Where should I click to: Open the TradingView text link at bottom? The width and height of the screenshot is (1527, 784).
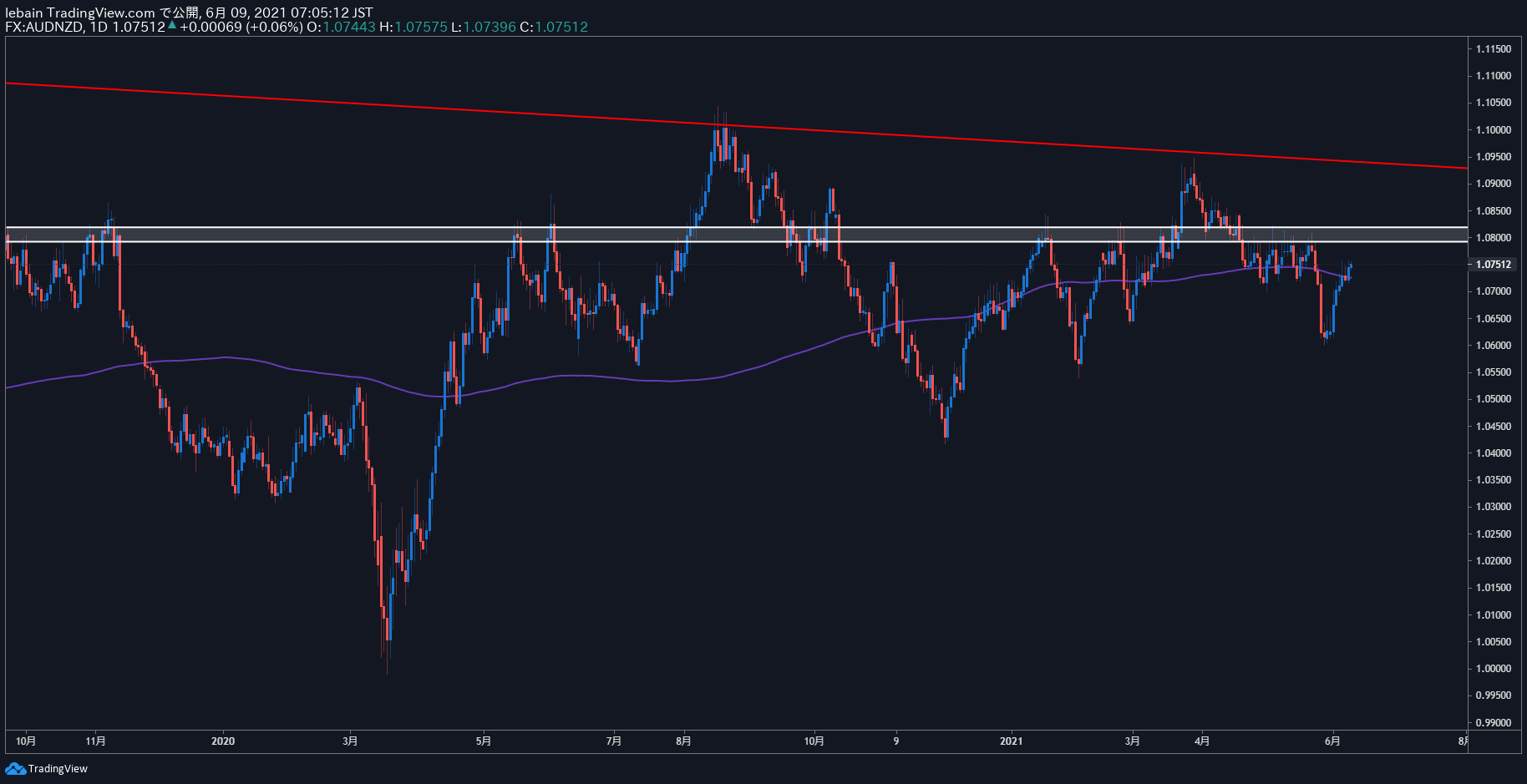tap(58, 768)
